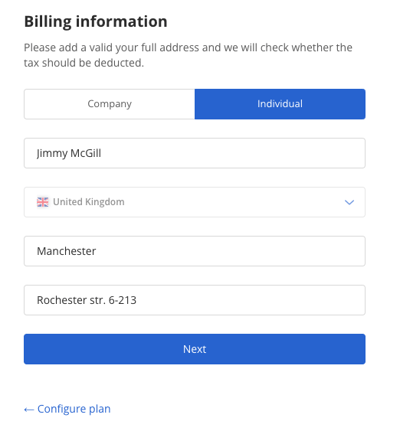Click the United Kingdom country name text

point(89,202)
